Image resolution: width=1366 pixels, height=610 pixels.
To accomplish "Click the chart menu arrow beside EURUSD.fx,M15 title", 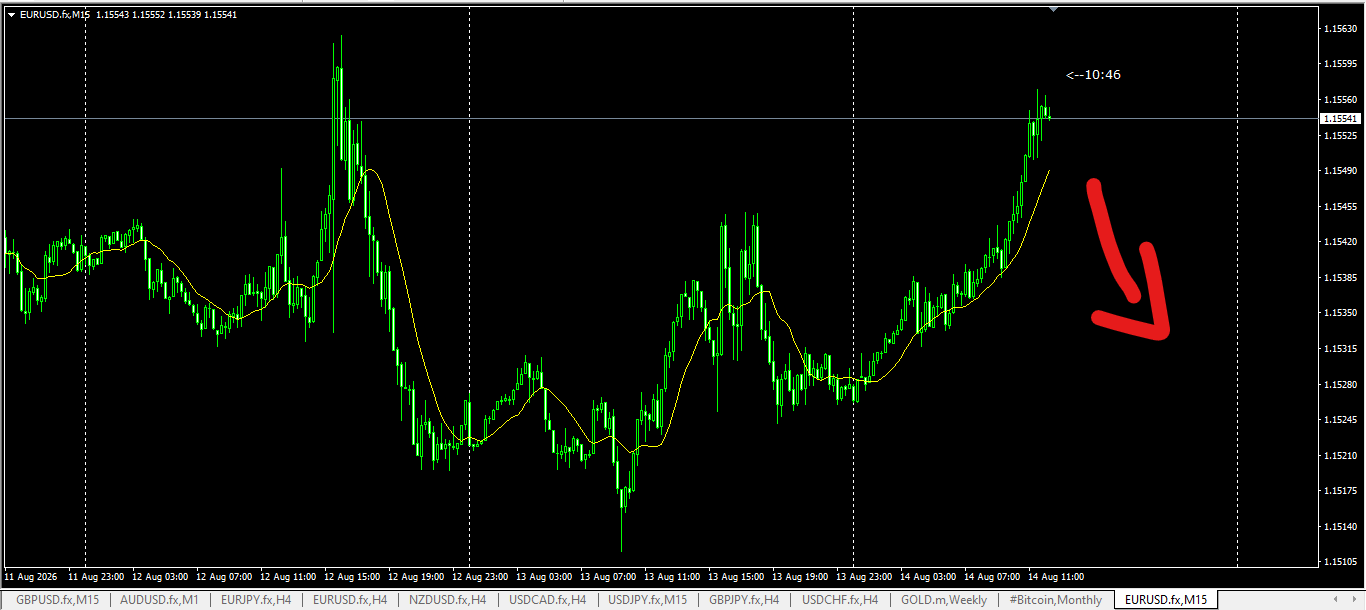I will 11,14.
